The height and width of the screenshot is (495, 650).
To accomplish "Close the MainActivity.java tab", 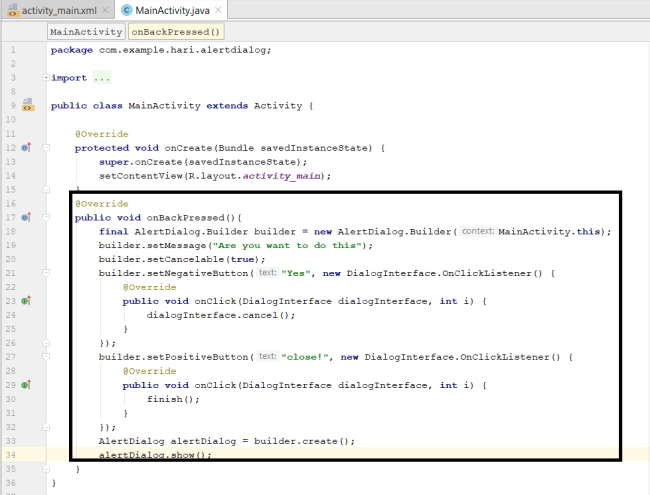I will (218, 10).
